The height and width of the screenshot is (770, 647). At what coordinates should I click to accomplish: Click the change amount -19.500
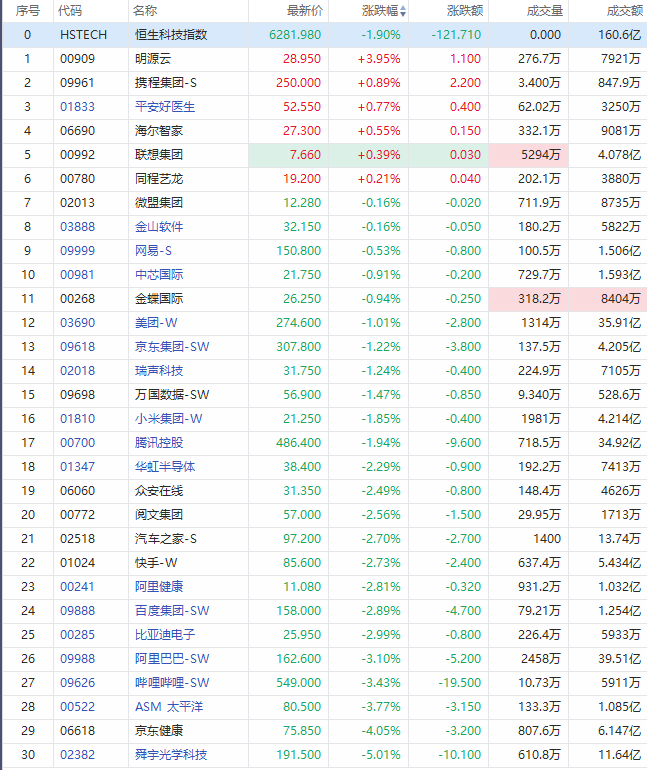[459, 683]
